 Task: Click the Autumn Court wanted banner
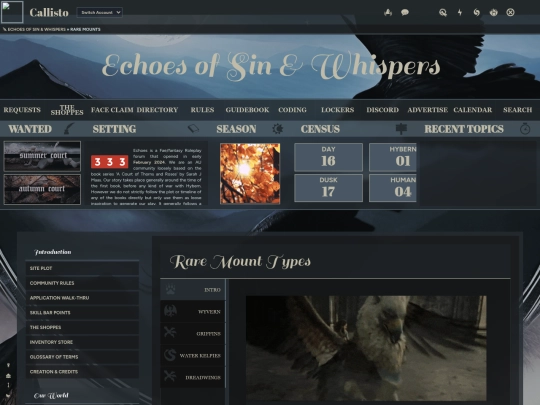[42, 189]
